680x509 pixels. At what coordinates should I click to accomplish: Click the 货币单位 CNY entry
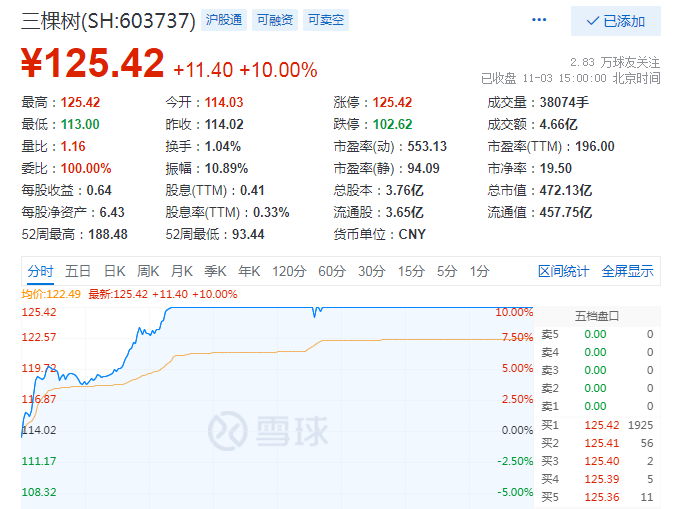(379, 235)
